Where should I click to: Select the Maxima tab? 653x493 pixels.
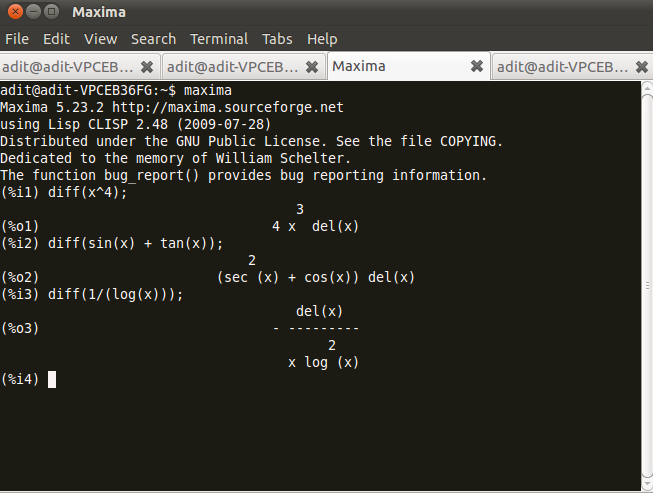pos(390,67)
